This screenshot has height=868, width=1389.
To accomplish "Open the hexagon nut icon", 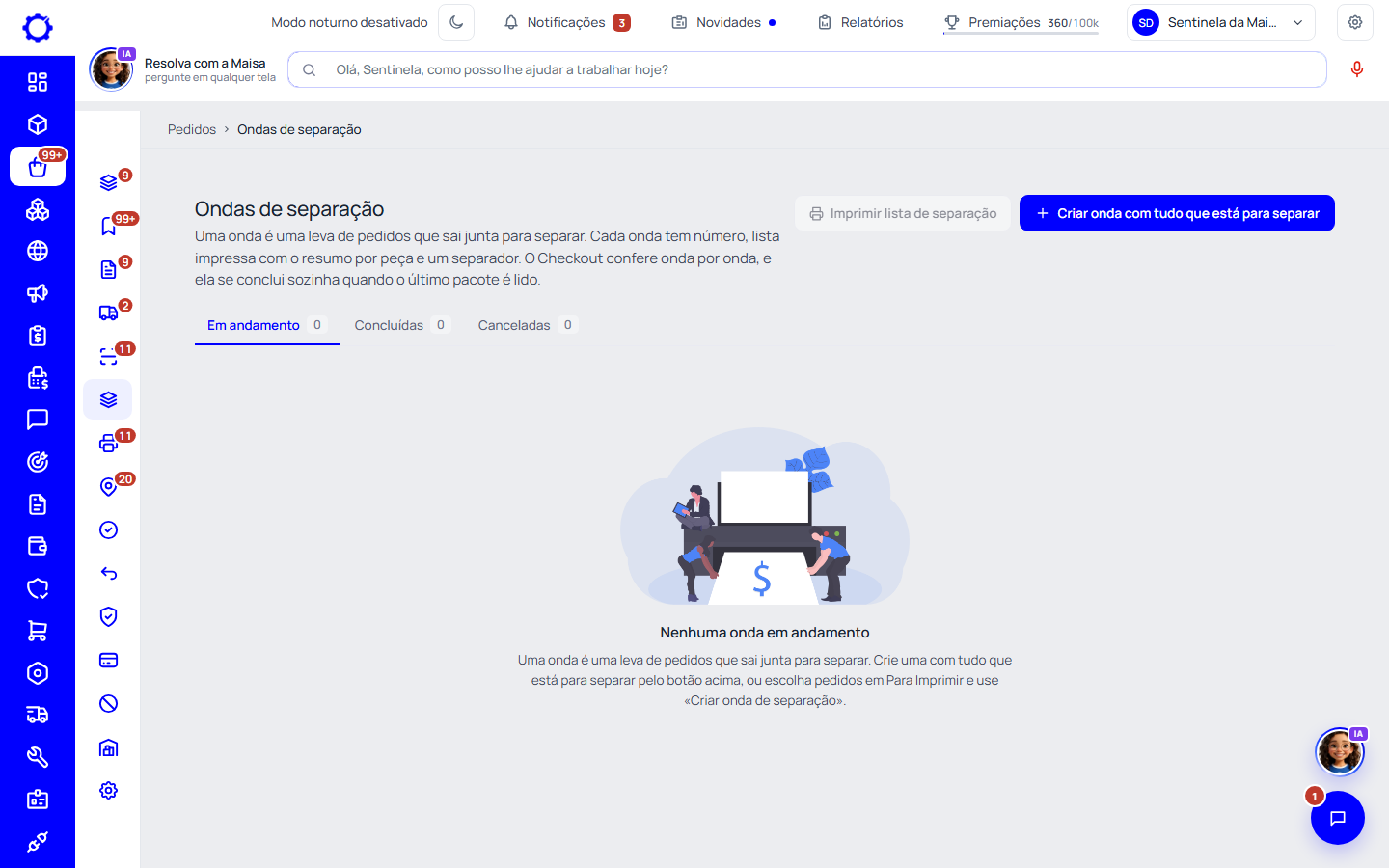I will (x=38, y=673).
